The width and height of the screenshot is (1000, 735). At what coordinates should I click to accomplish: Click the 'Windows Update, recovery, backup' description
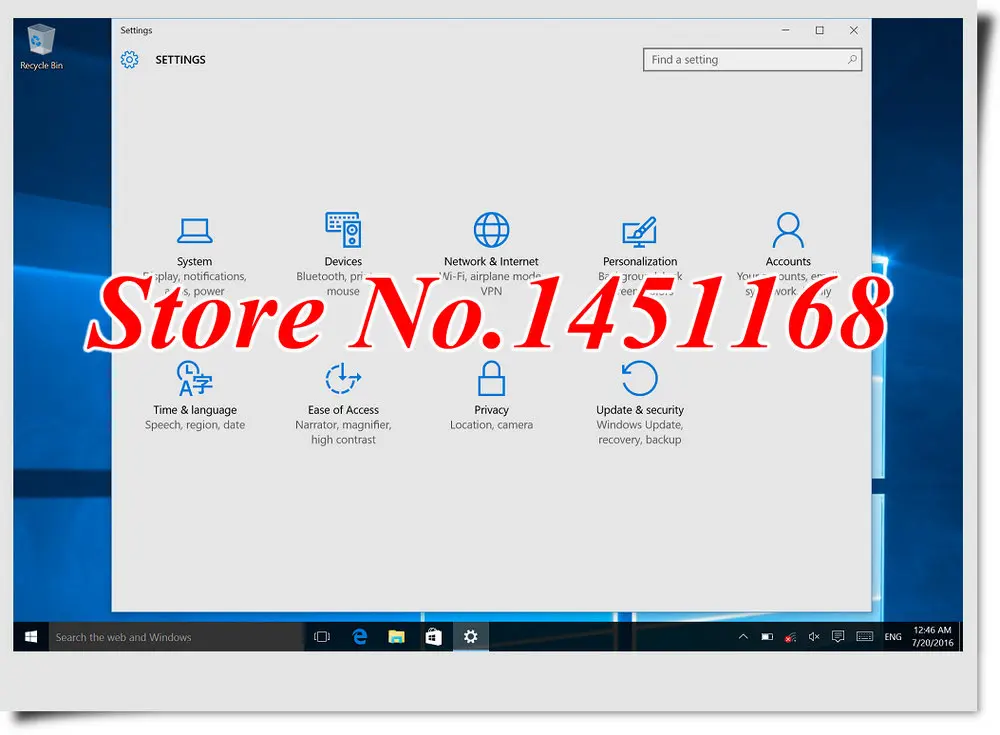(x=640, y=433)
